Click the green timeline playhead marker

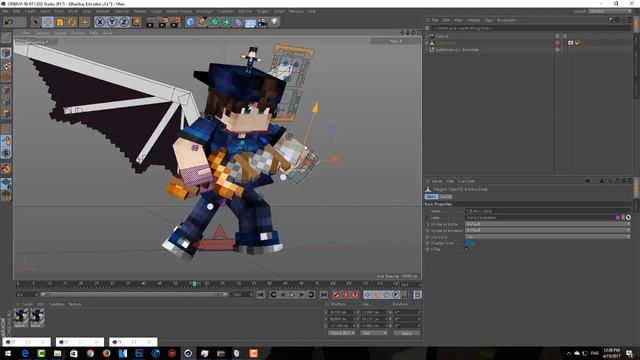click(x=195, y=284)
